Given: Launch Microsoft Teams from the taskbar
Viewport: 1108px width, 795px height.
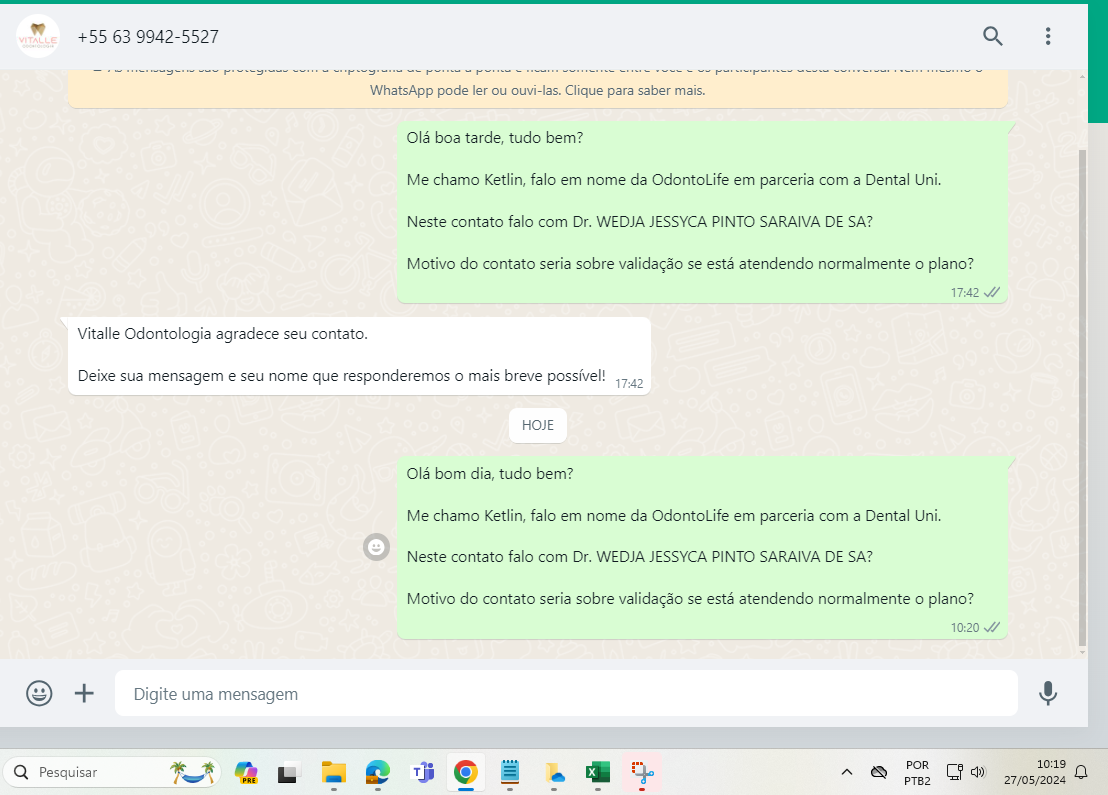Looking at the screenshot, I should tap(423, 772).
